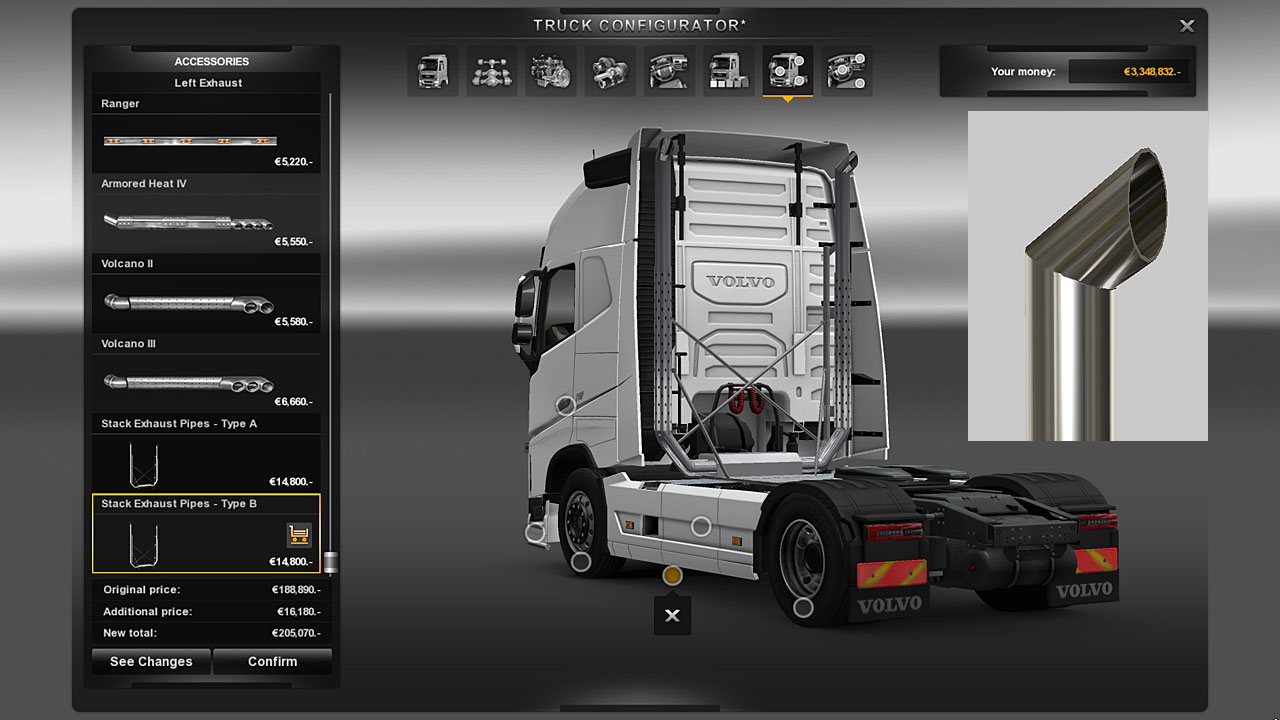The image size is (1280, 720).
Task: Open the transmission category tab
Action: point(610,71)
